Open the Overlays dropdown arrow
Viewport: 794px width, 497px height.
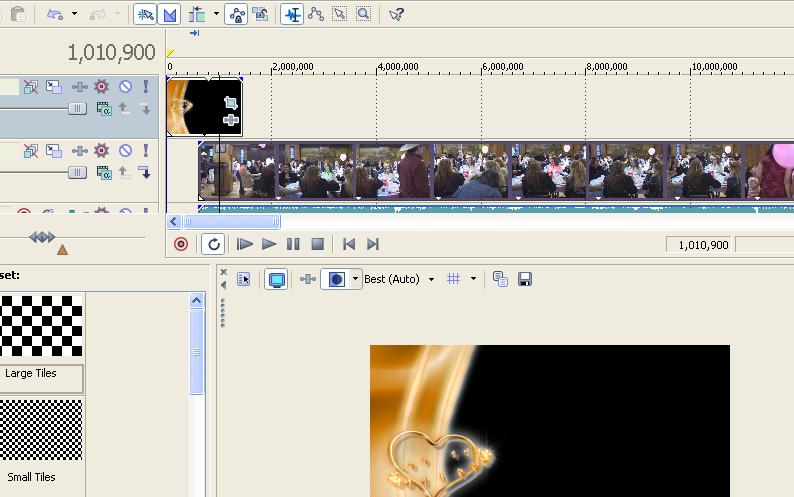coord(473,279)
